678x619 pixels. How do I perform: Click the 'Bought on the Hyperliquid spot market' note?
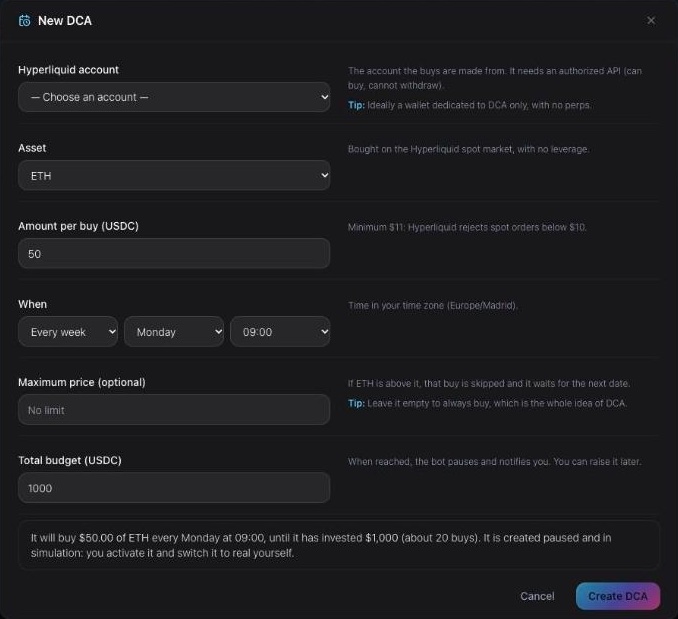[x=469, y=149]
